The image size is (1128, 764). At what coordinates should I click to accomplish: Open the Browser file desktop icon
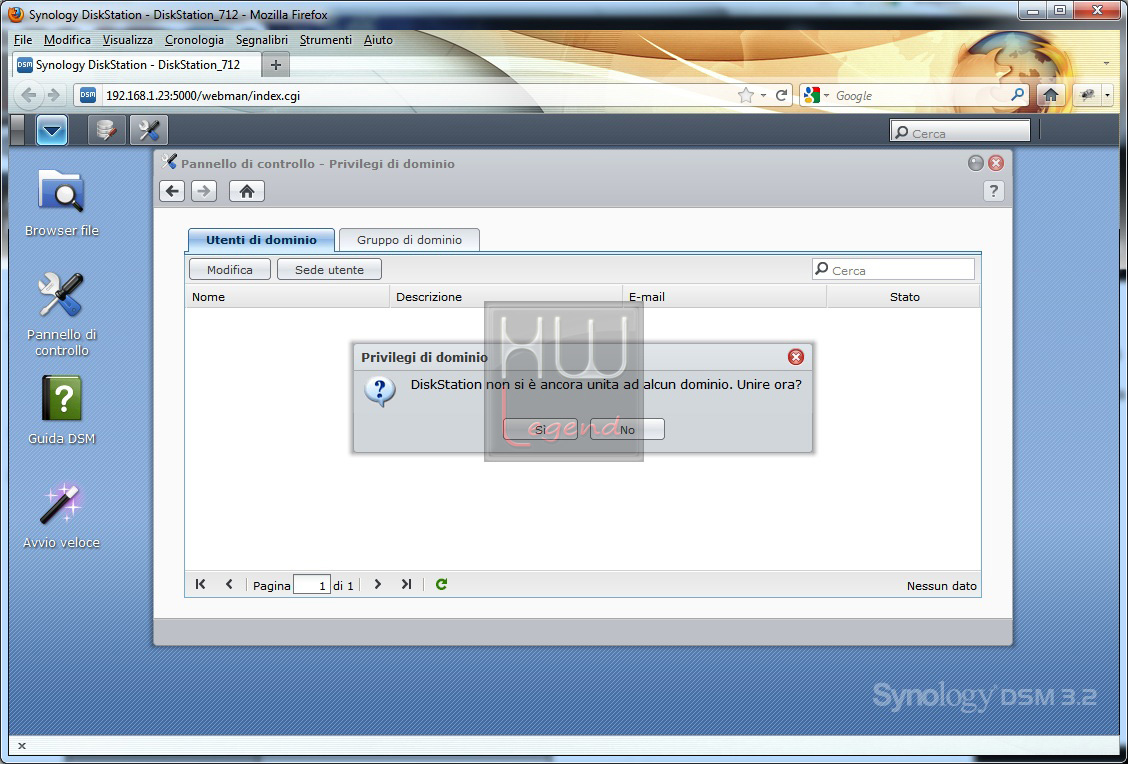(62, 201)
